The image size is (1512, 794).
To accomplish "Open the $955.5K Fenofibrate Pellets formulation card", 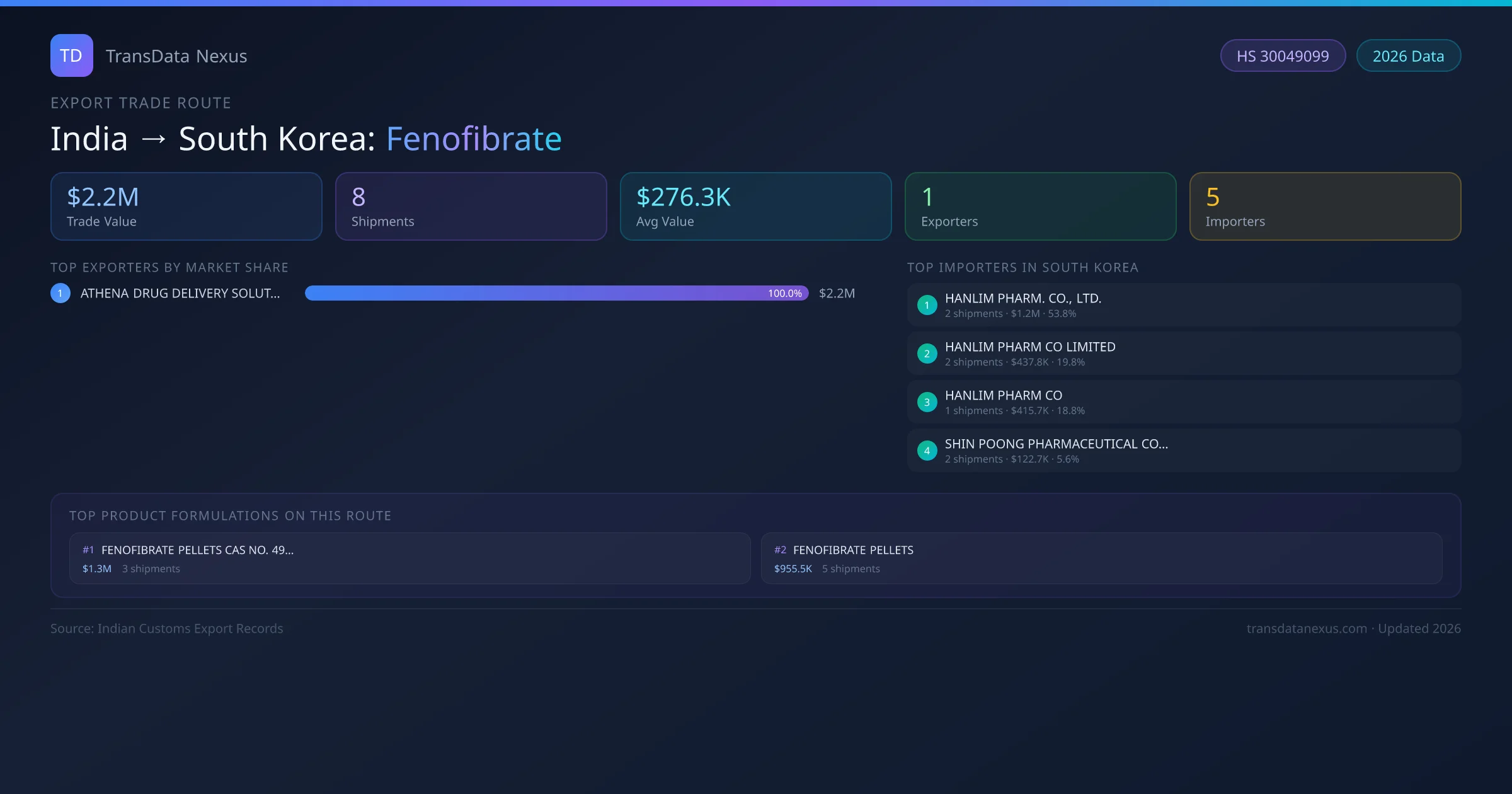I will (1101, 558).
